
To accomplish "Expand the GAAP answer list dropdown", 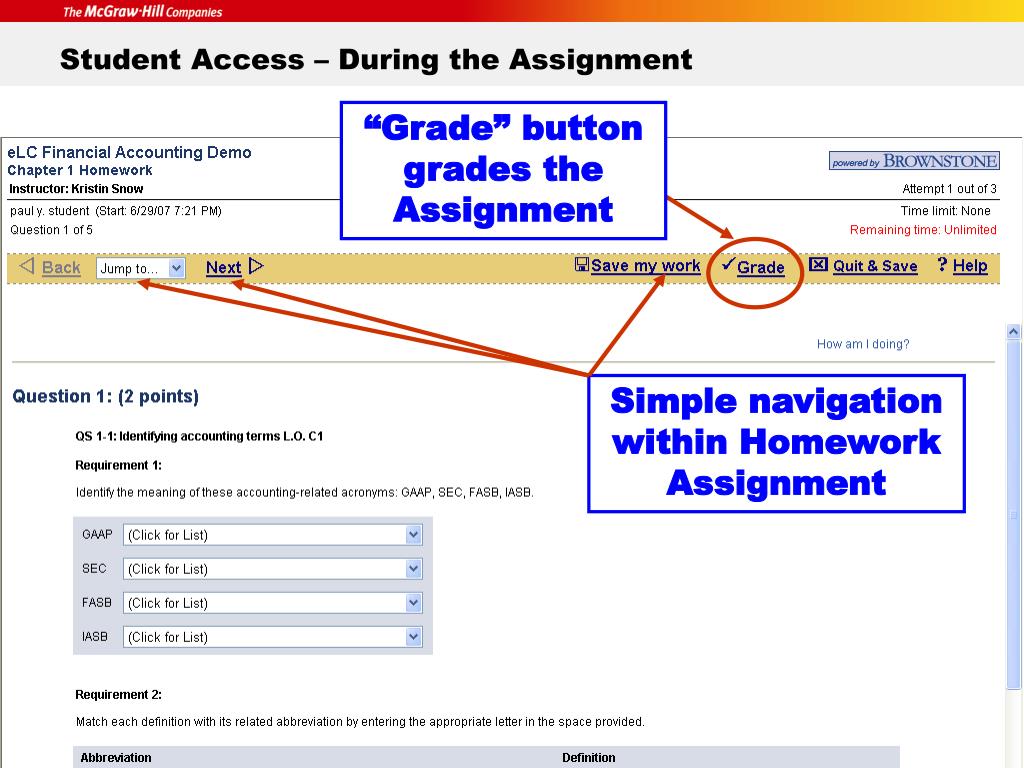I will (272, 535).
